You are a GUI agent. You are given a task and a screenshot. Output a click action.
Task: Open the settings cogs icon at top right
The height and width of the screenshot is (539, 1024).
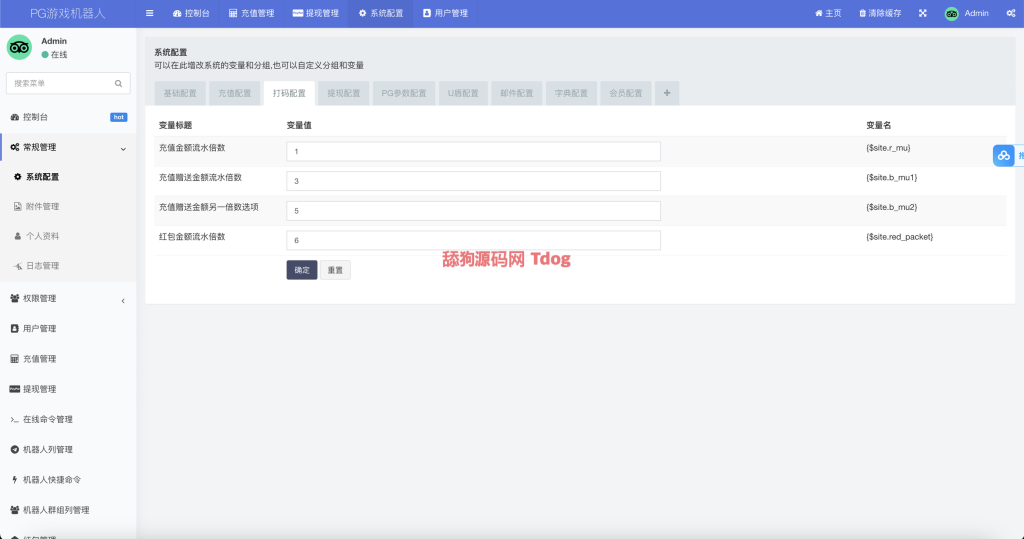[1011, 13]
